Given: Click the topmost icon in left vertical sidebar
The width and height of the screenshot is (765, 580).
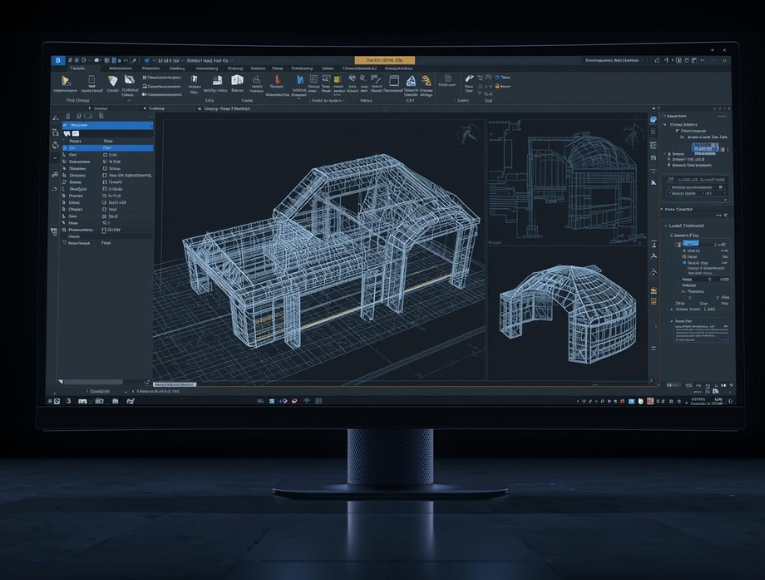Looking at the screenshot, I should pyautogui.click(x=56, y=117).
